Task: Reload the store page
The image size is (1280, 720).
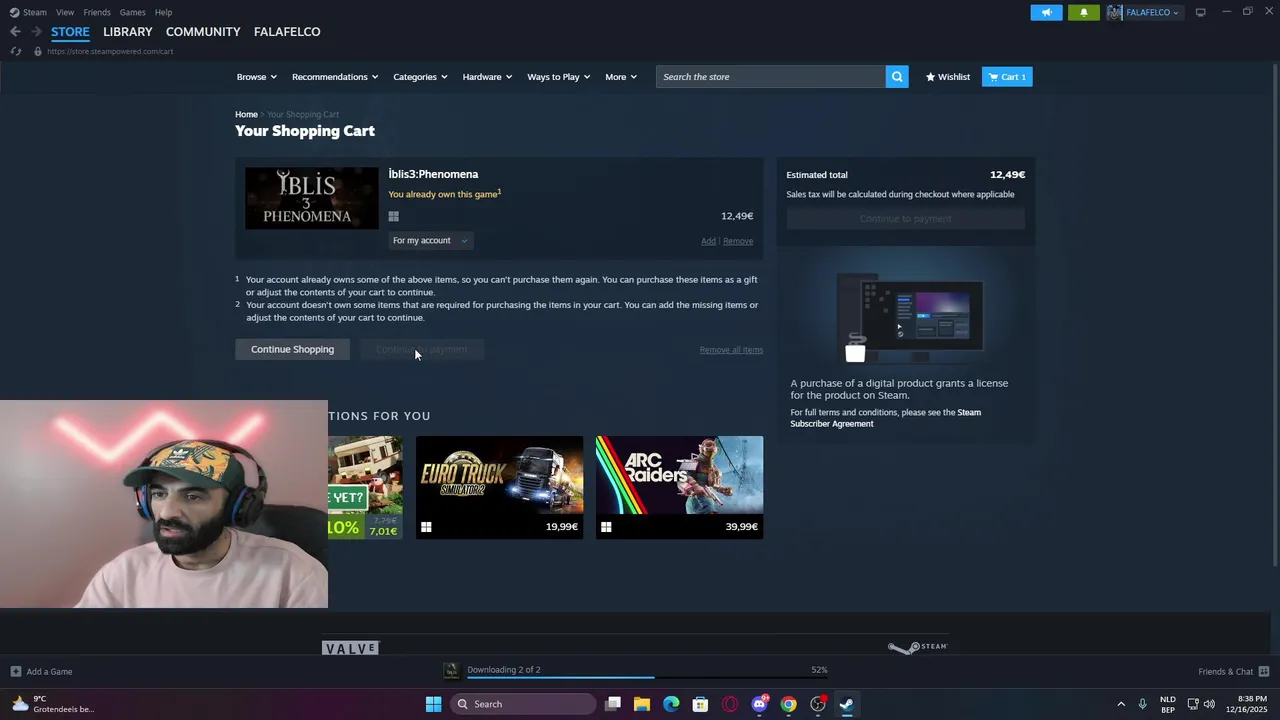Action: pyautogui.click(x=15, y=51)
